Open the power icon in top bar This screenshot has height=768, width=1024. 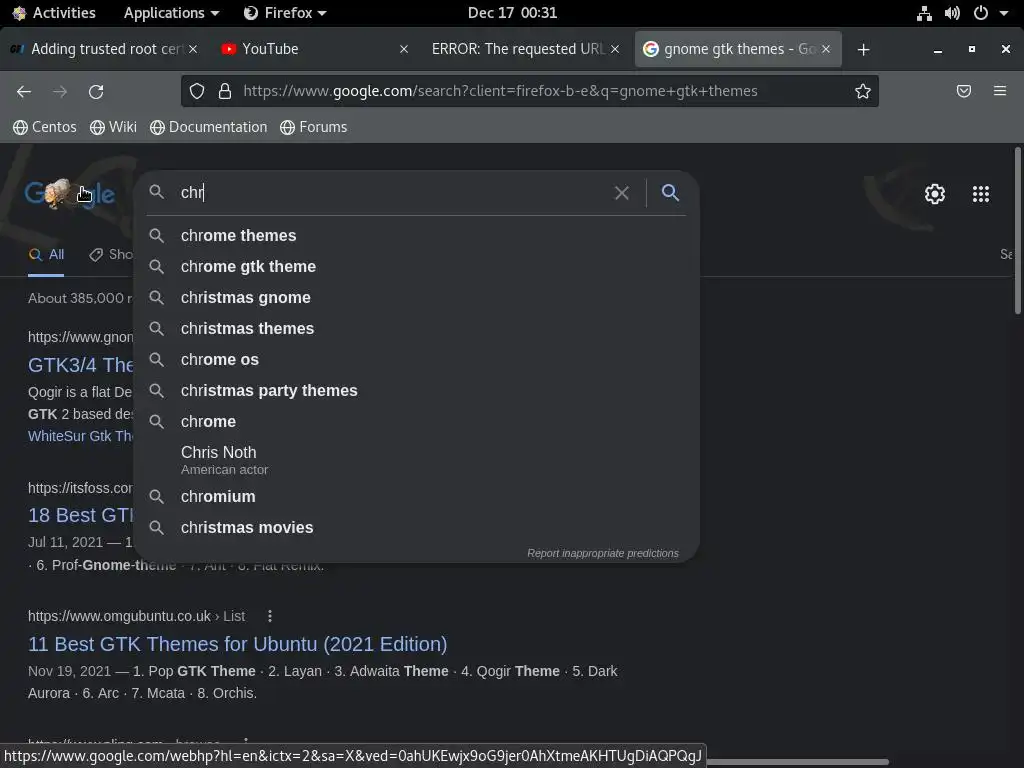(980, 13)
